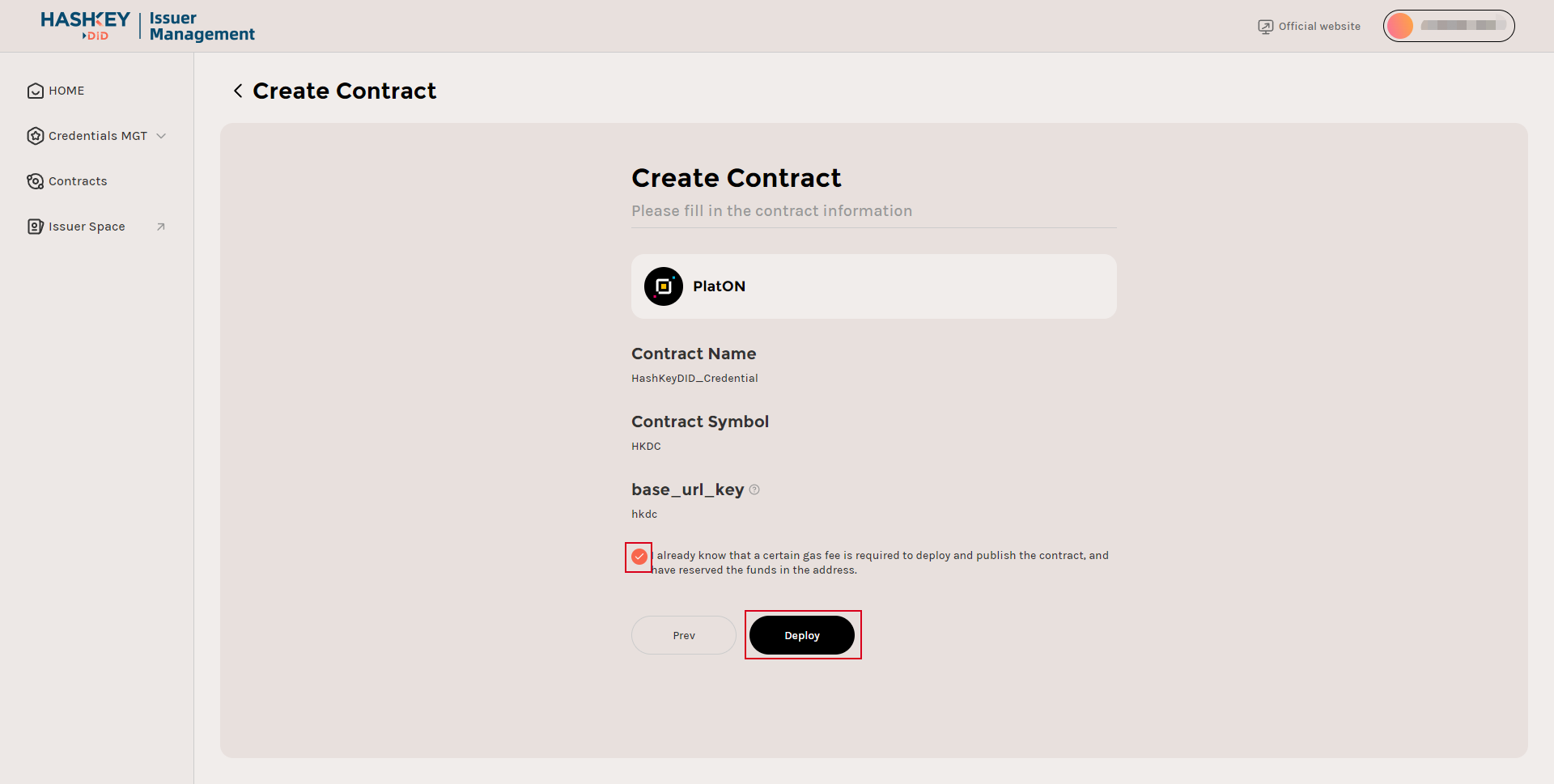
Task: Toggle the gas fee acknowledgement checkbox
Action: pyautogui.click(x=639, y=557)
